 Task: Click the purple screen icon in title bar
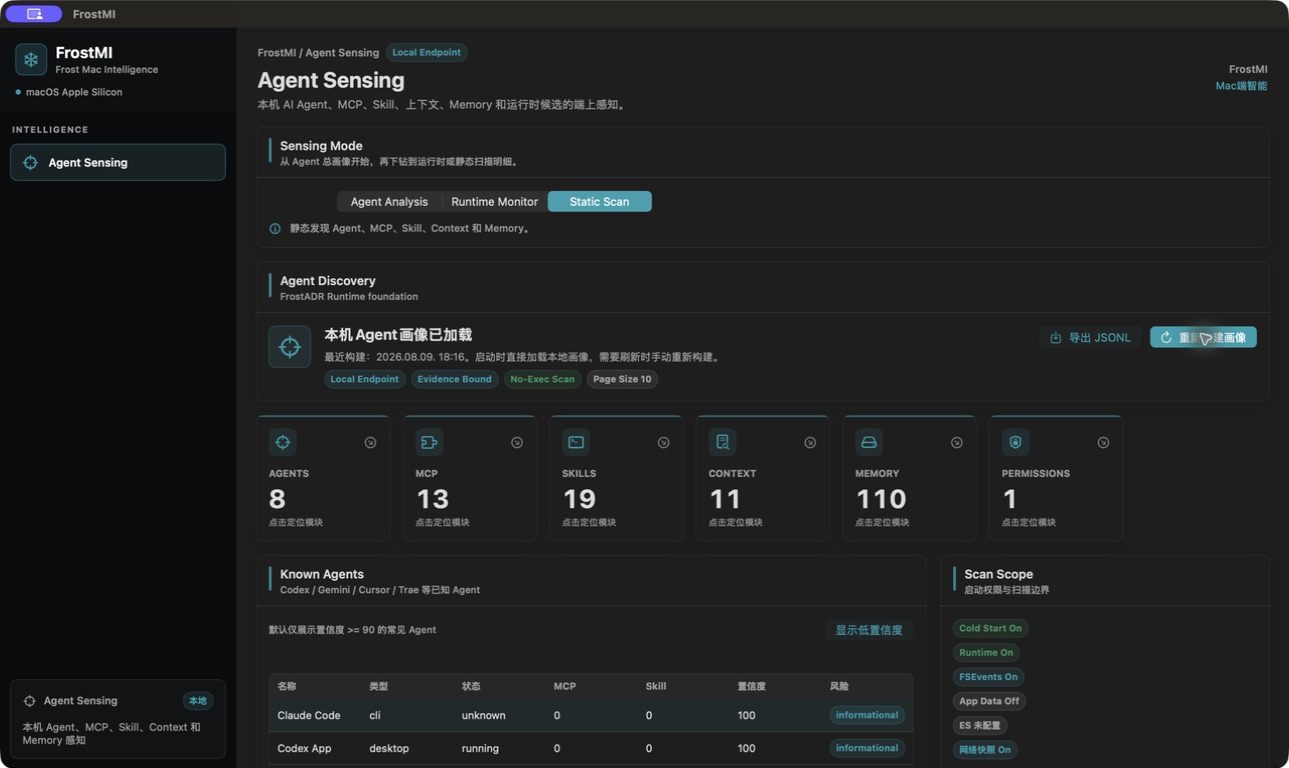point(34,14)
